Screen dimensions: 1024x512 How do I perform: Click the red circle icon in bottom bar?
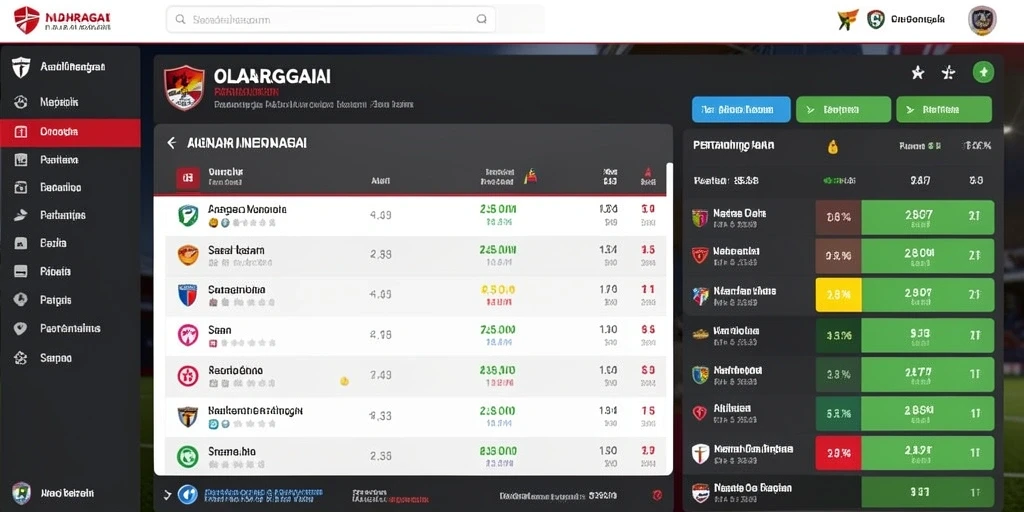(x=658, y=495)
